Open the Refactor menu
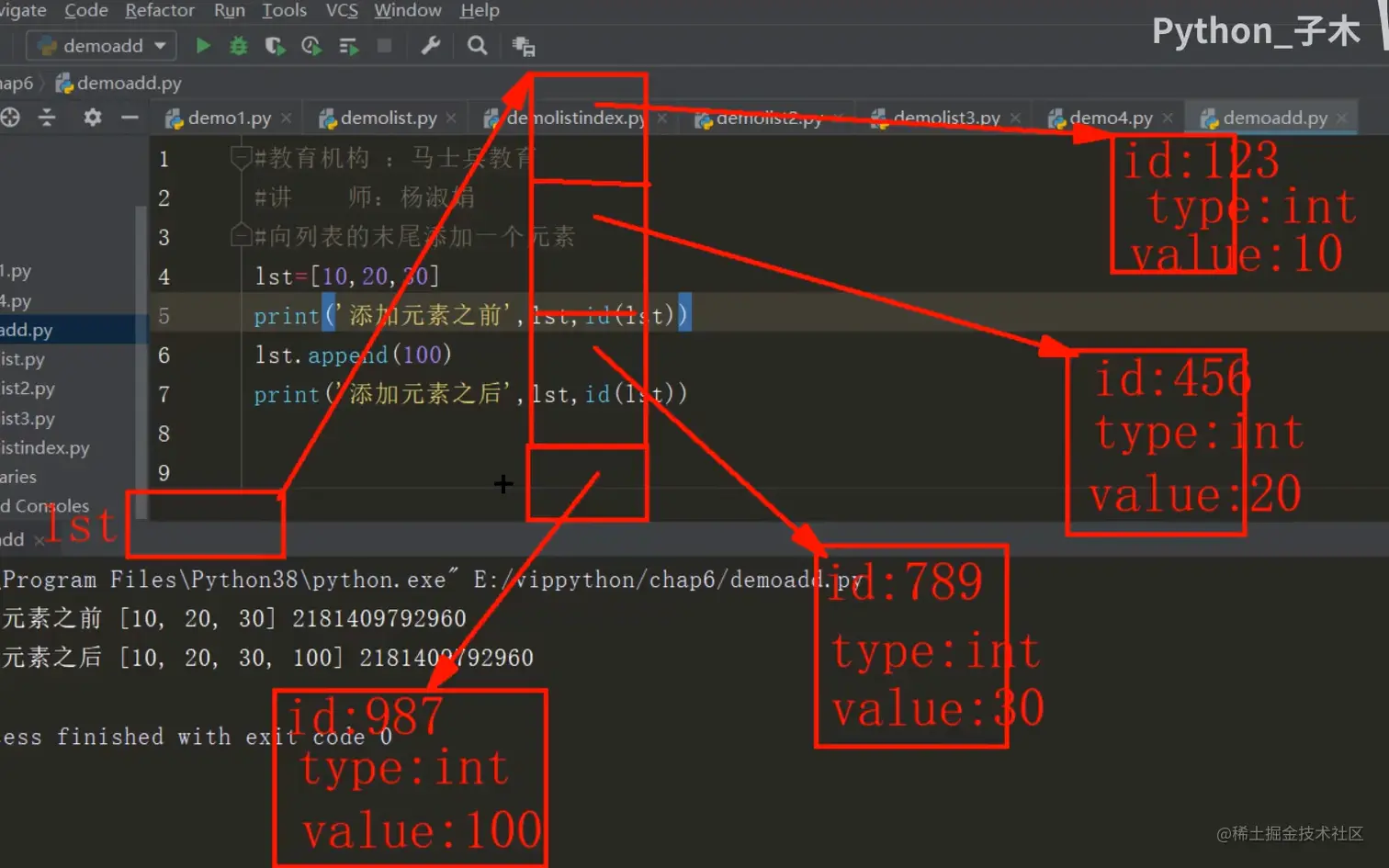The width and height of the screenshot is (1389, 868). point(160,11)
